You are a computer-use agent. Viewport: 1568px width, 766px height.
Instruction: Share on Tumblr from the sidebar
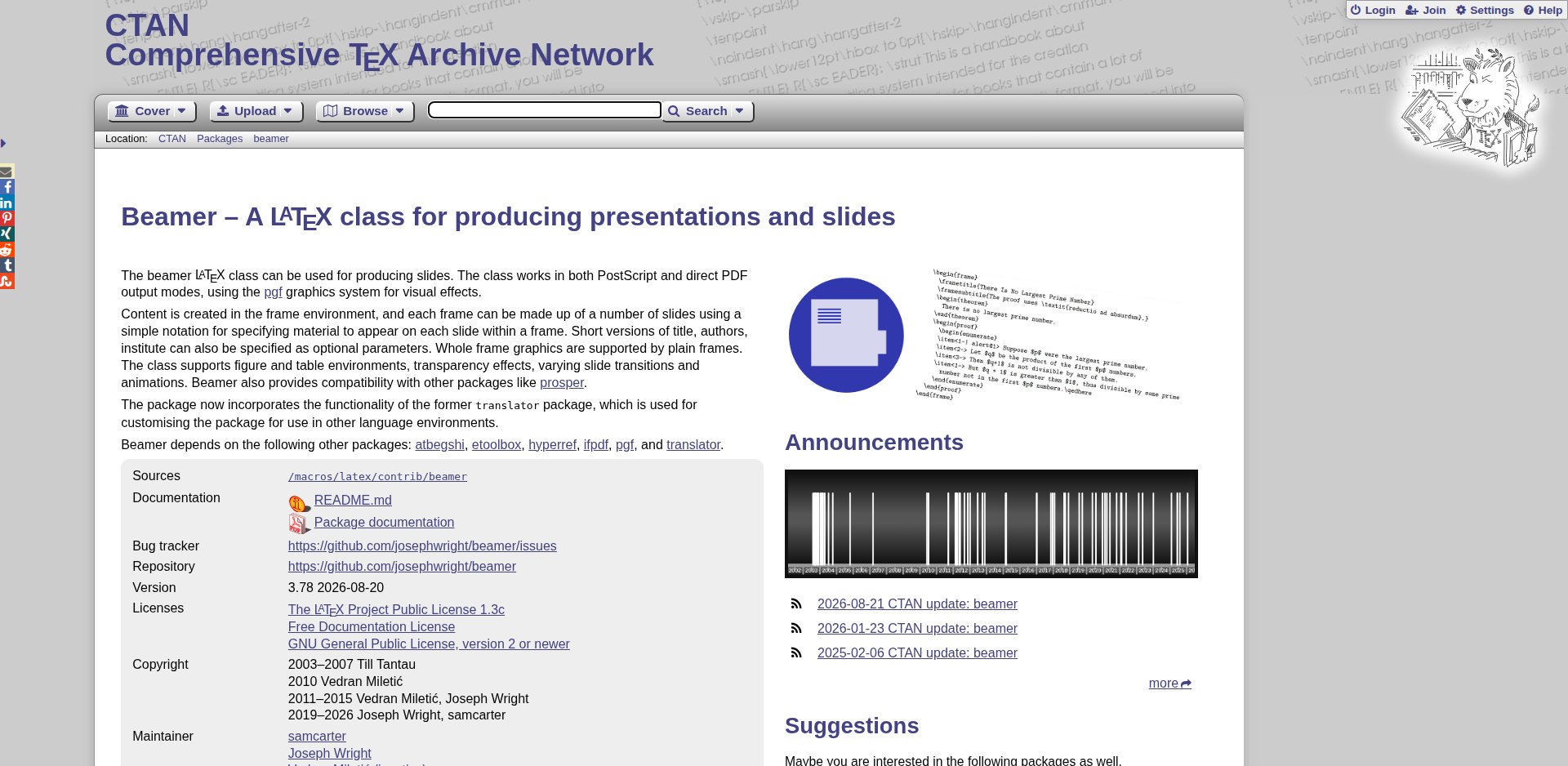(7, 265)
